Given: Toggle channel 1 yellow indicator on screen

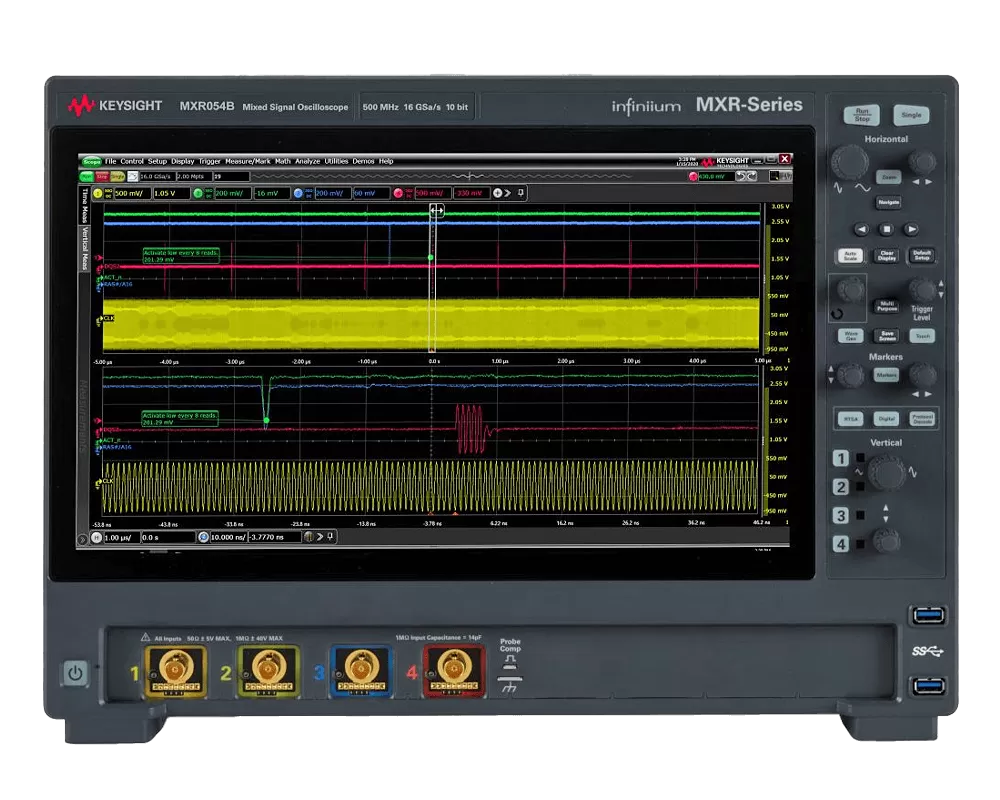Looking at the screenshot, I should tap(98, 193).
